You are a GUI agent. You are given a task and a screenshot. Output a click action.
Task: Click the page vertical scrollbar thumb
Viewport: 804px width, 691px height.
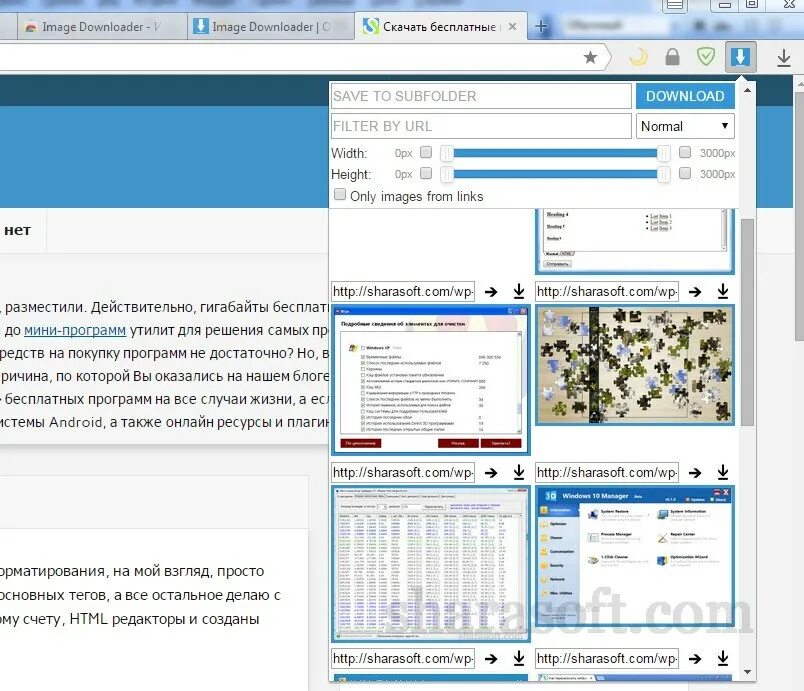(799, 217)
